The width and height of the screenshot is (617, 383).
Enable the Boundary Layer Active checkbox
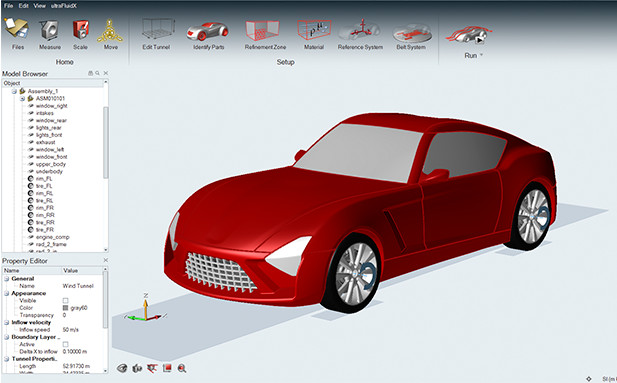65,344
